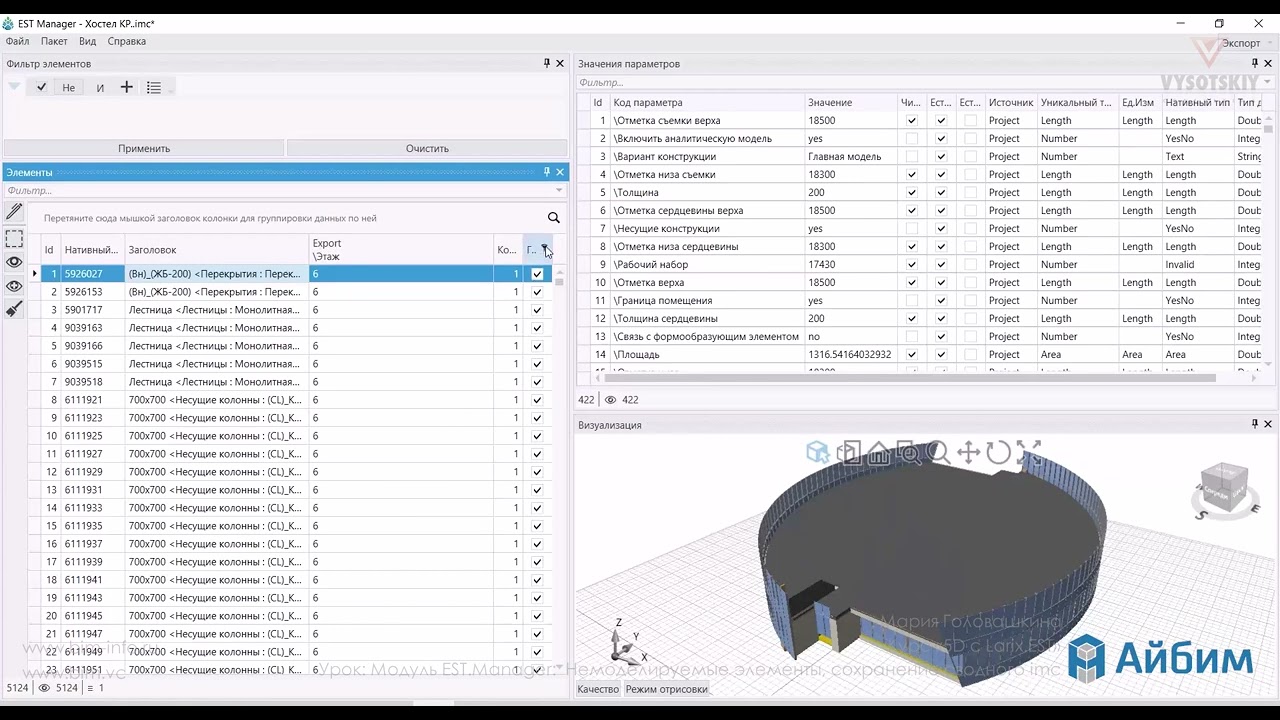
Task: Sort parameters by Источник header
Action: click(x=1011, y=102)
